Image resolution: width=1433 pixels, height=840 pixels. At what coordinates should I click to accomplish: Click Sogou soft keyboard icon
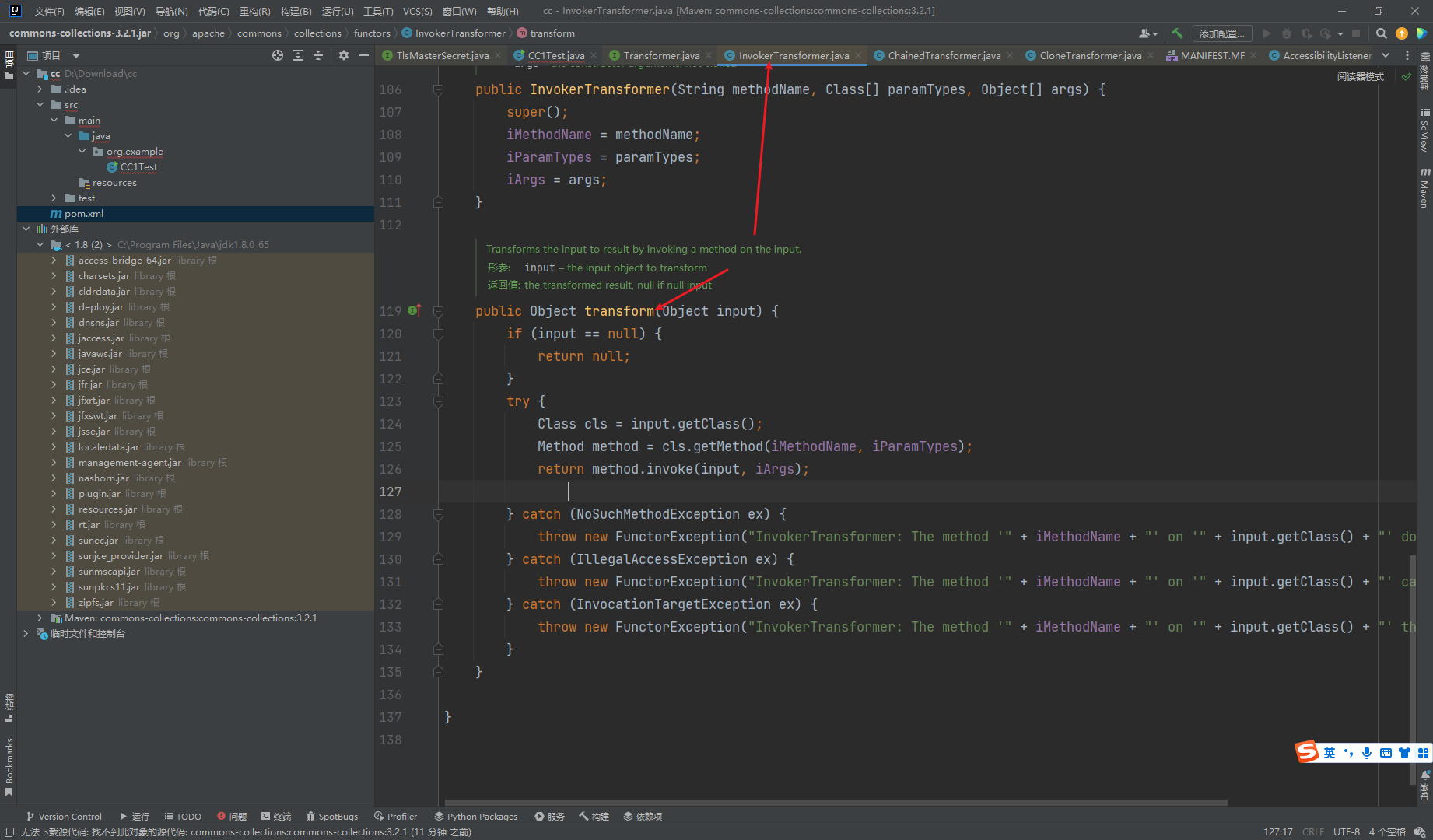1386,753
